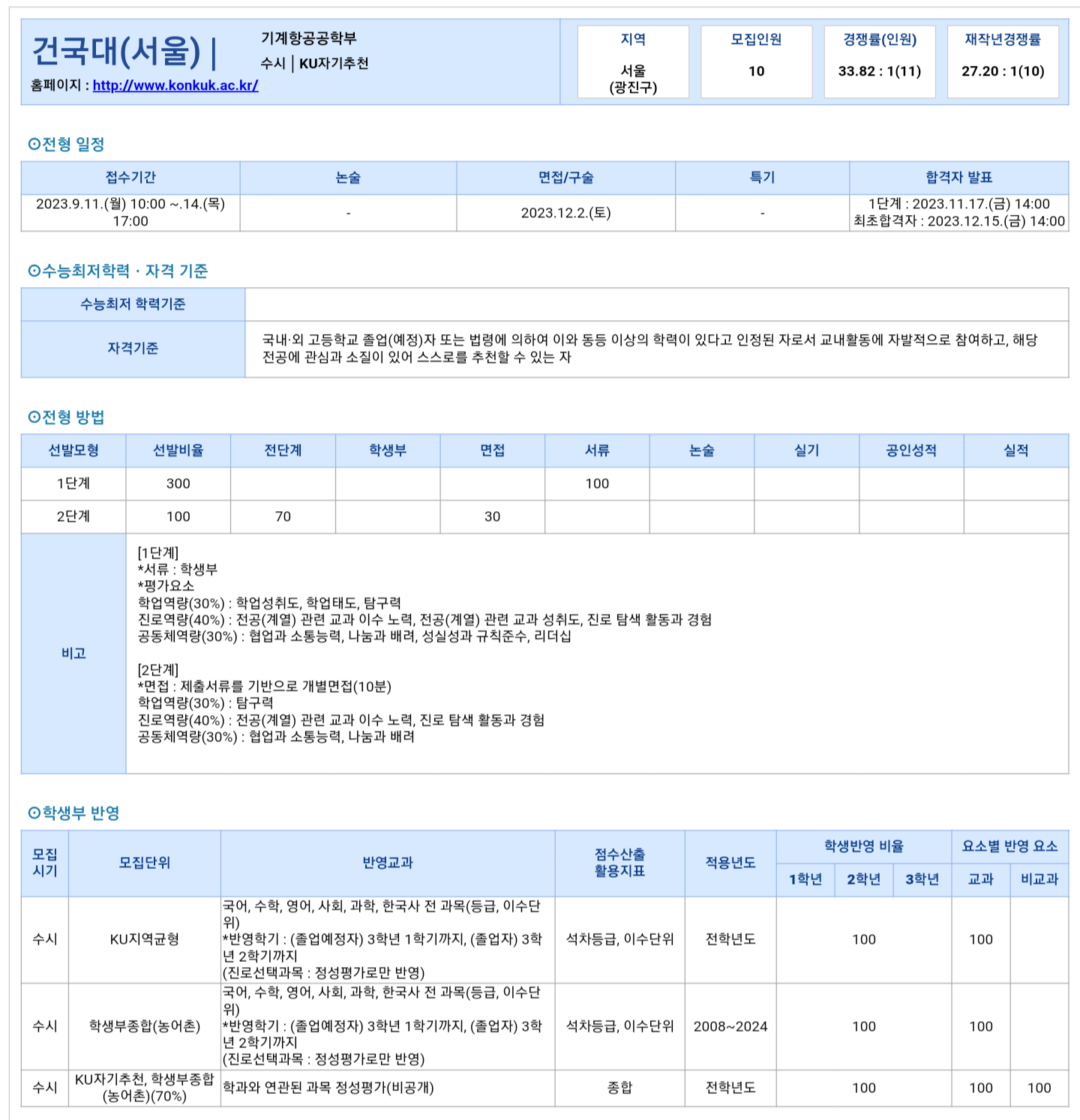Select the 종합 indicator cell
1080x1120 pixels.
pos(619,1089)
